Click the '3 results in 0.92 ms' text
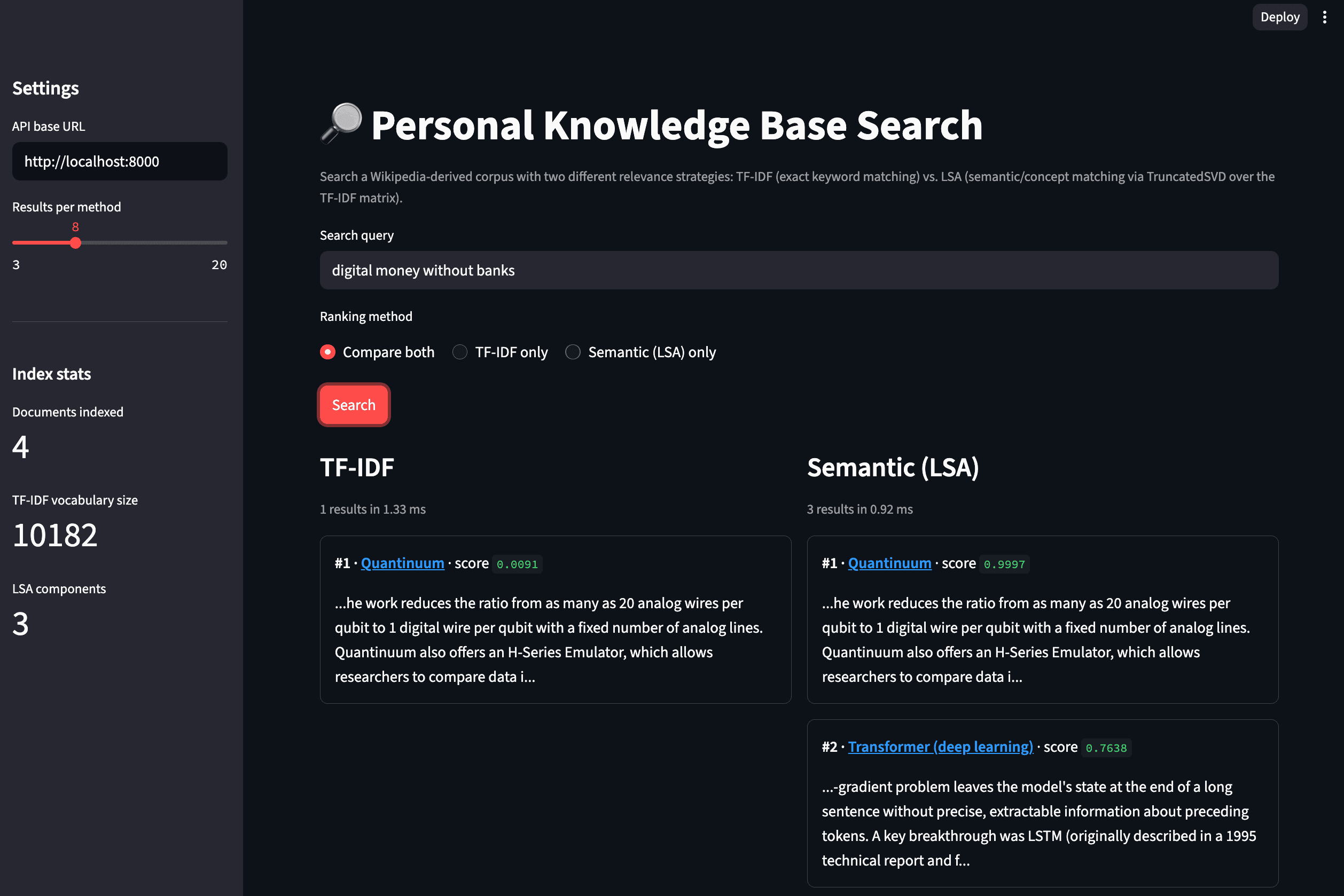The image size is (1344, 896). pos(860,509)
